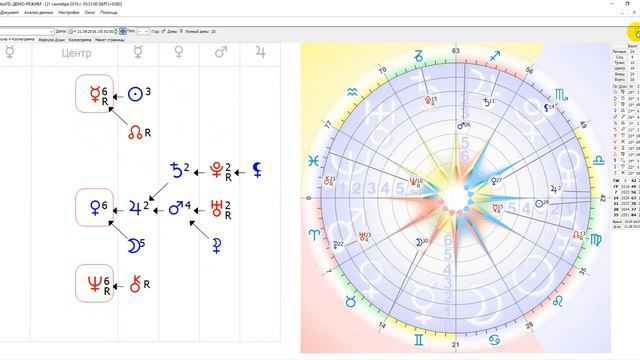Click the Ceres symbol in the formula
Image resolution: width=640 pixels, height=360 pixels.
[x=217, y=246]
